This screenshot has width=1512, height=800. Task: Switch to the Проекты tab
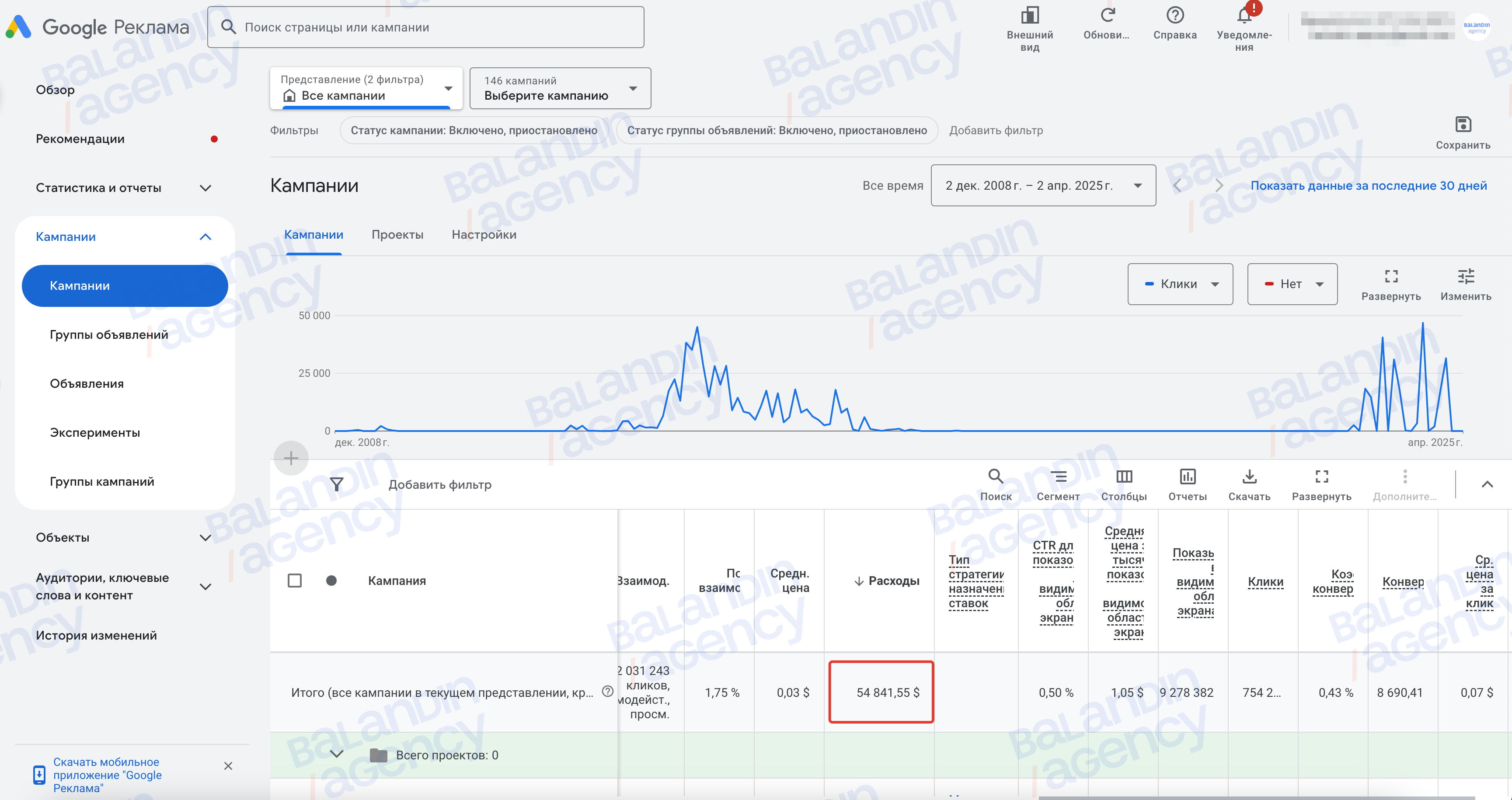coord(397,235)
